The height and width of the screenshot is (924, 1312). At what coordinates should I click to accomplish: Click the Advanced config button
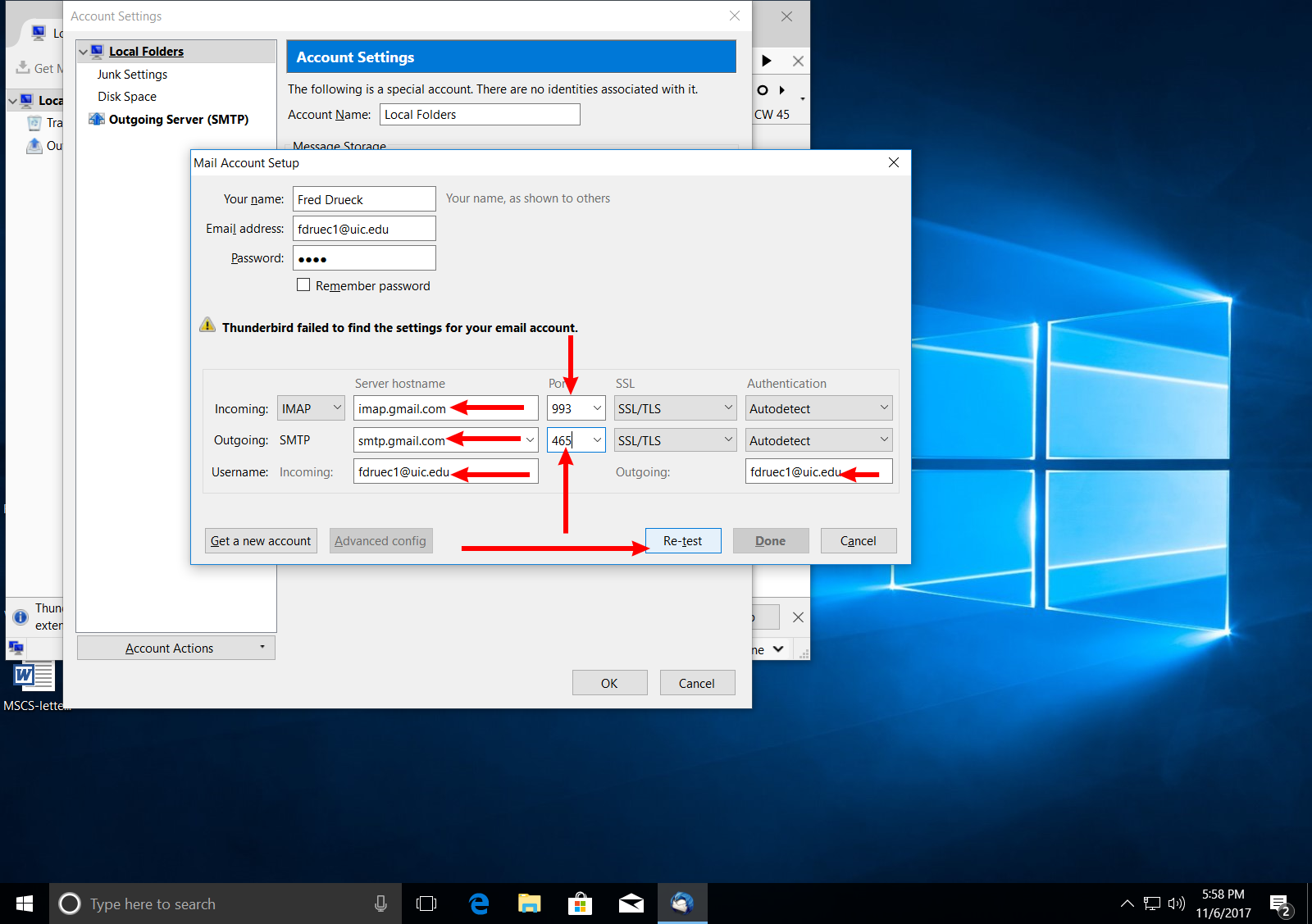[x=380, y=540]
